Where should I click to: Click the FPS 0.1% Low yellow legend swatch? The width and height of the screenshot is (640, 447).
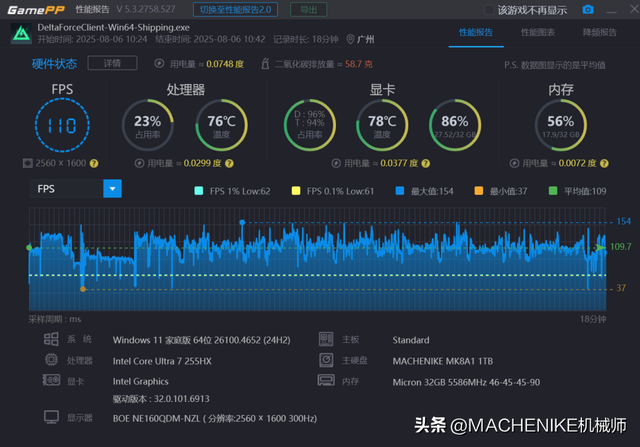pos(296,191)
